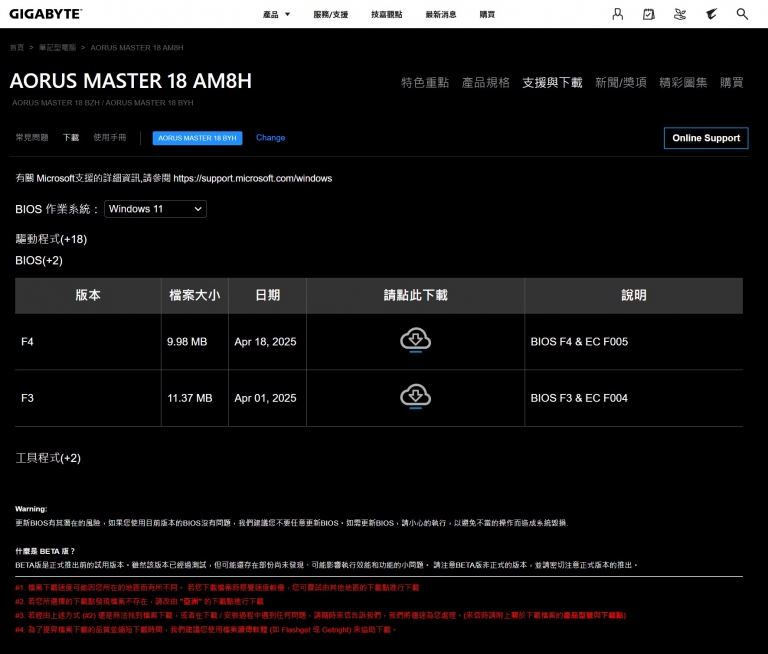Click the 11.37 MB file size
Viewport: 768px width, 654px height.
click(190, 398)
